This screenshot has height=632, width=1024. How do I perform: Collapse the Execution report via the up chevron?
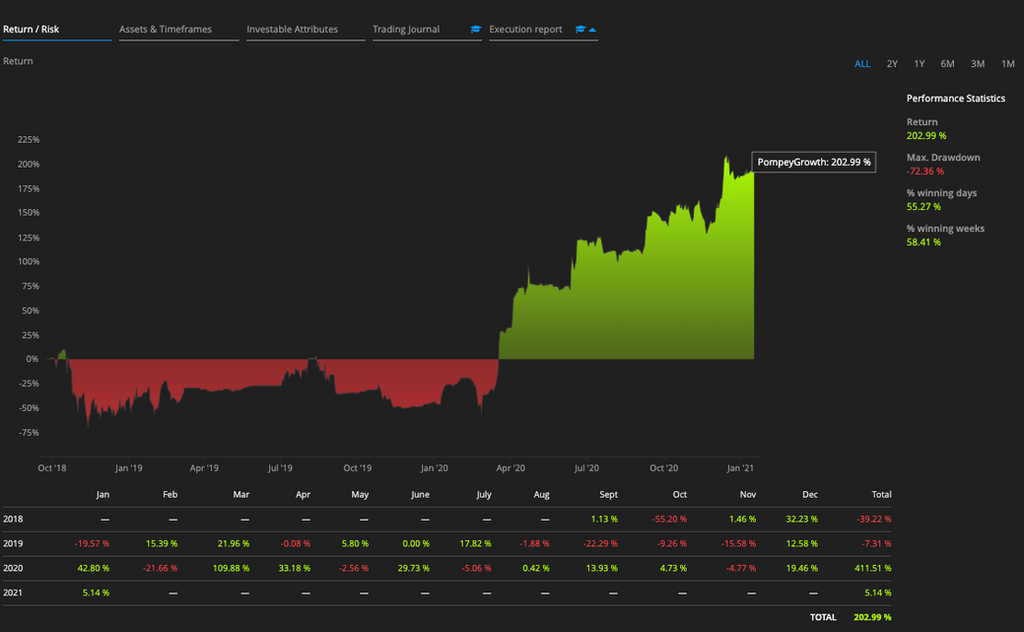click(x=594, y=30)
